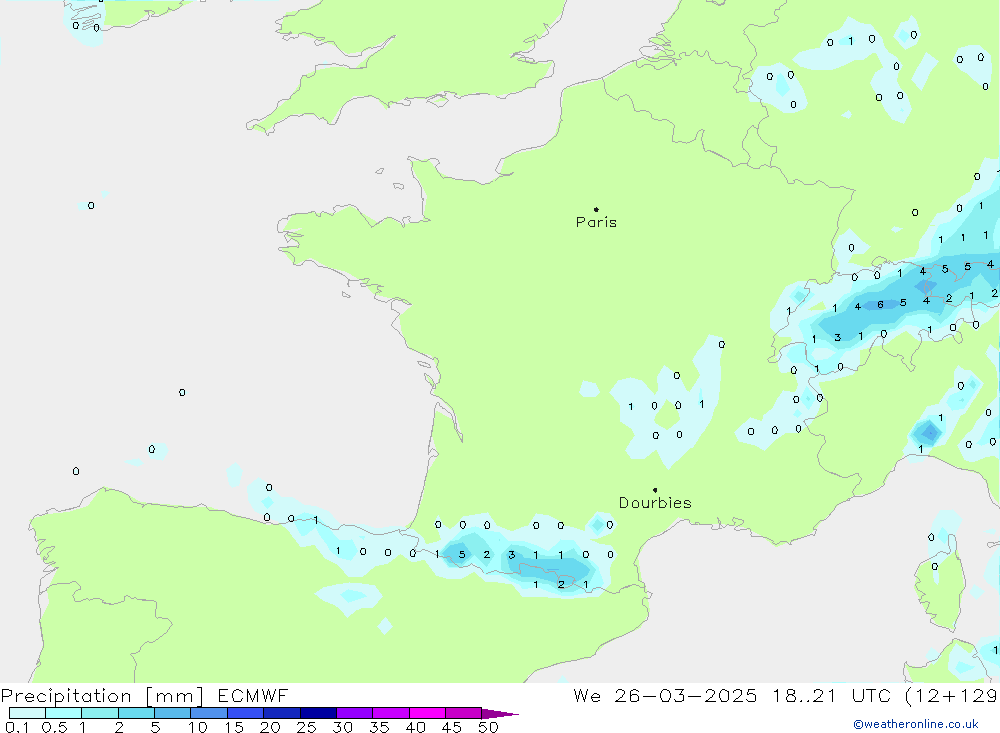Pick the 5–10 mm legend swatch
Viewport: 1000px width, 733px height.
click(x=173, y=713)
